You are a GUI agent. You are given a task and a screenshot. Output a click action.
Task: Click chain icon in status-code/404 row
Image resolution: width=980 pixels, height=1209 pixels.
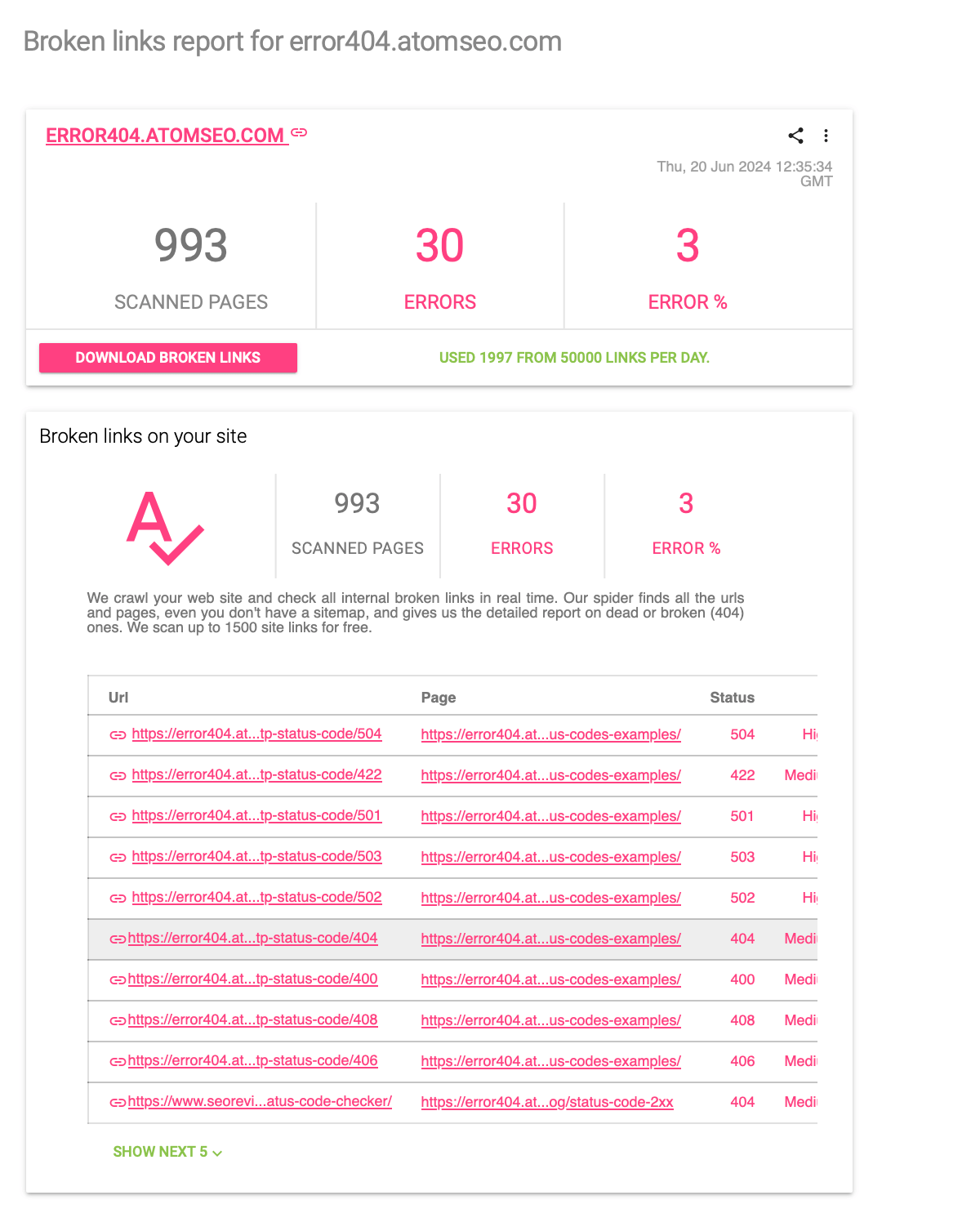point(118,939)
